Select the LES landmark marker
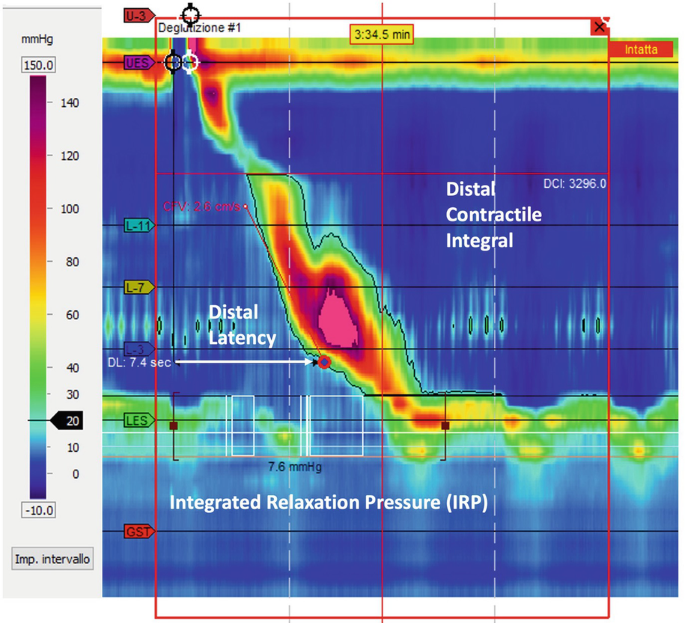 138,421
